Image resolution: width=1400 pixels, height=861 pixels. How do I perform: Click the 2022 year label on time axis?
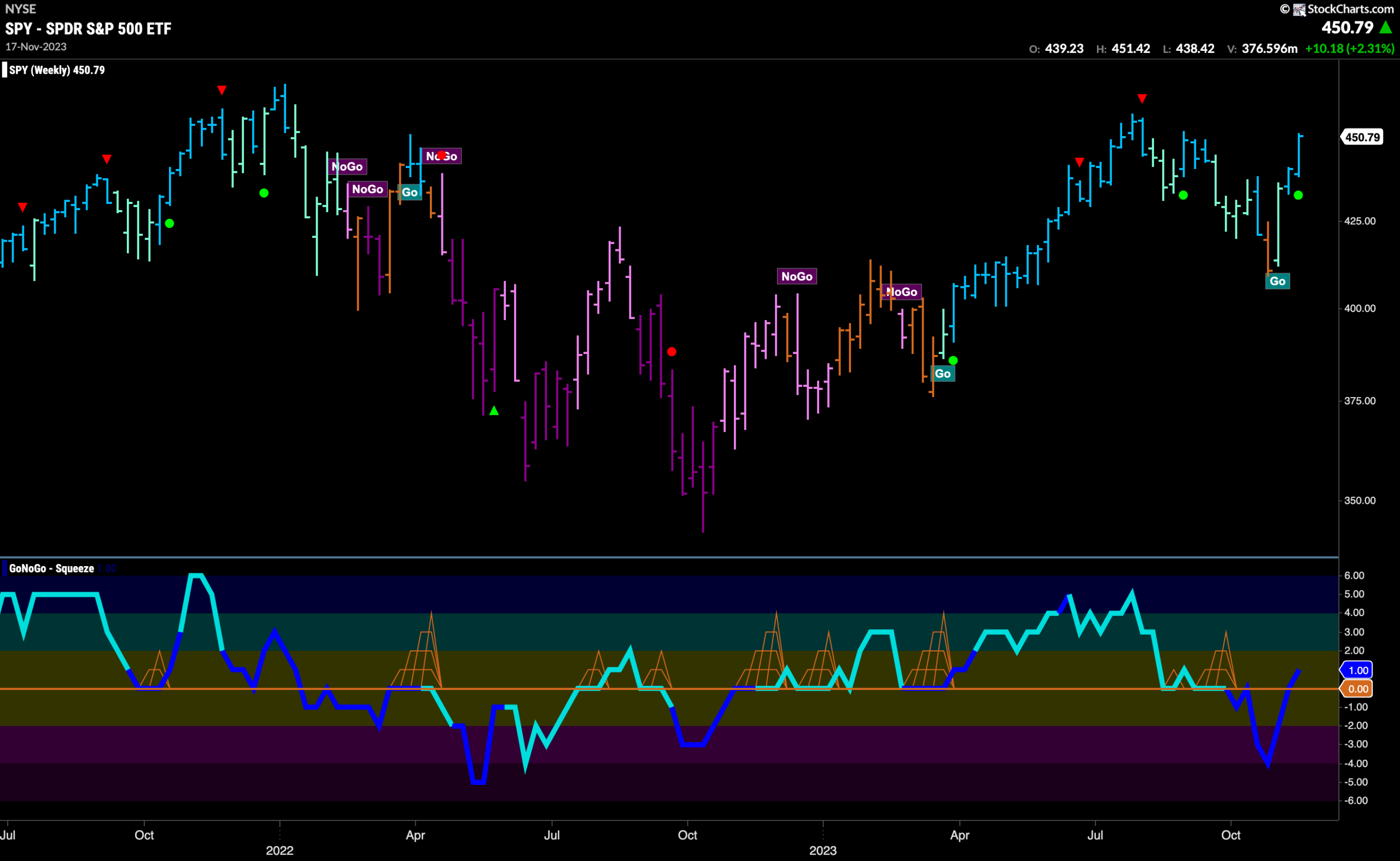click(279, 850)
